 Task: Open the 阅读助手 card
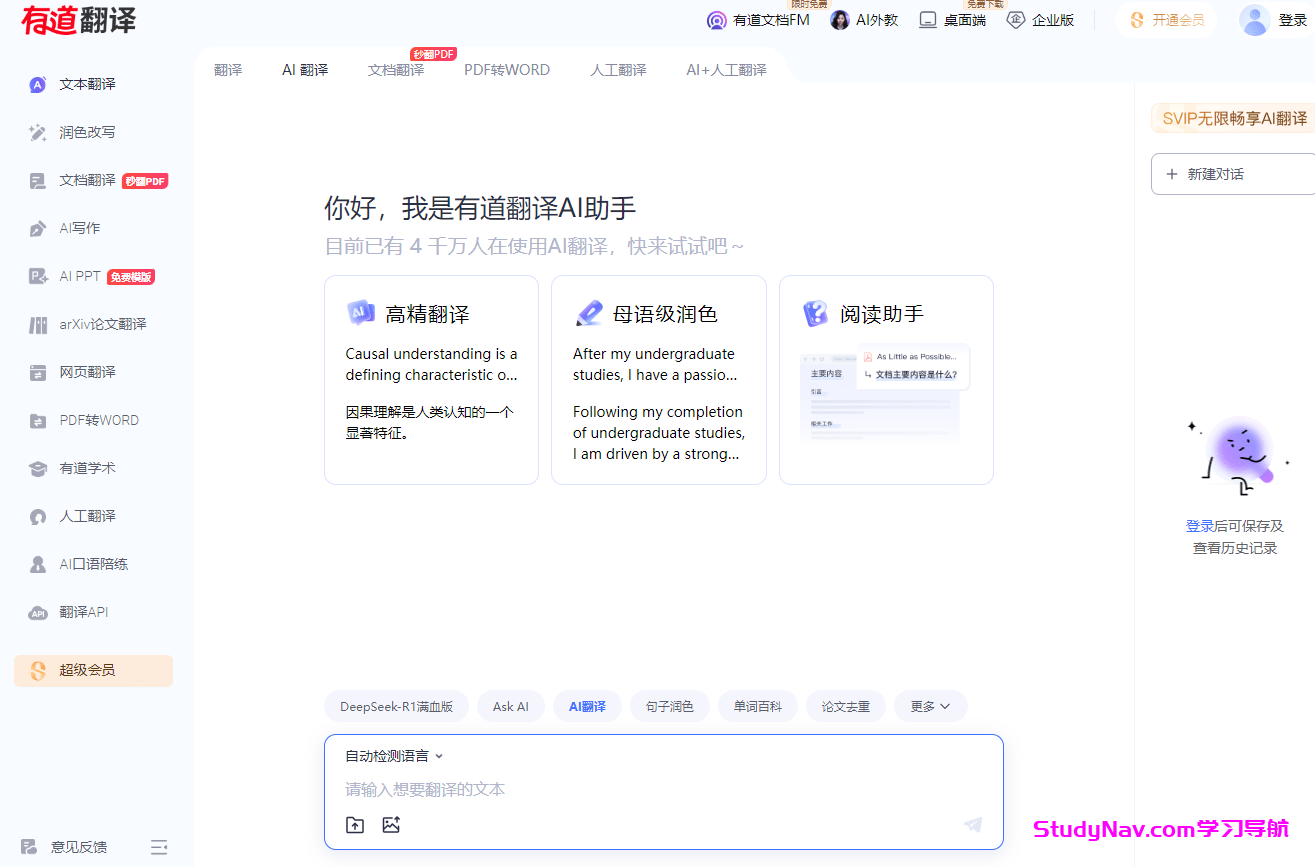[x=886, y=380]
